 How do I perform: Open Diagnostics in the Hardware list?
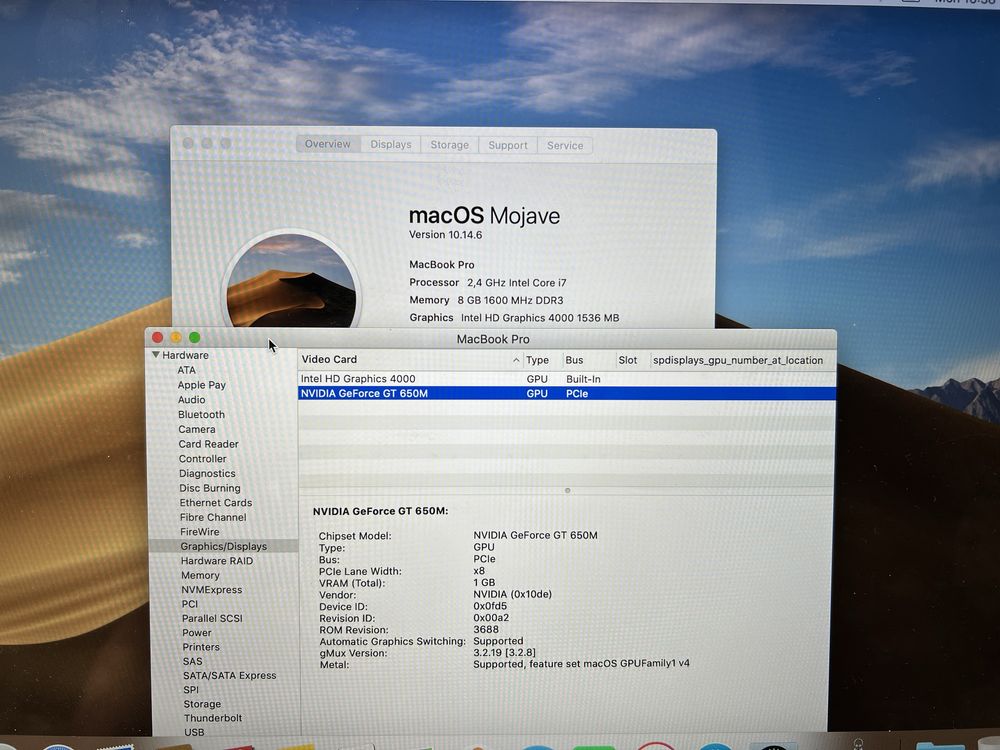pyautogui.click(x=207, y=473)
